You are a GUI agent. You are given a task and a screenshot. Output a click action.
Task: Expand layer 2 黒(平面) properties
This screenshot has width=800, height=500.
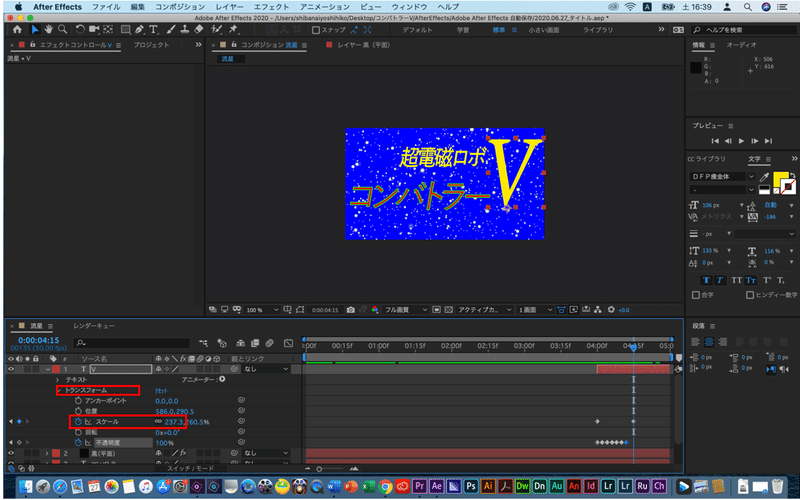click(47, 453)
